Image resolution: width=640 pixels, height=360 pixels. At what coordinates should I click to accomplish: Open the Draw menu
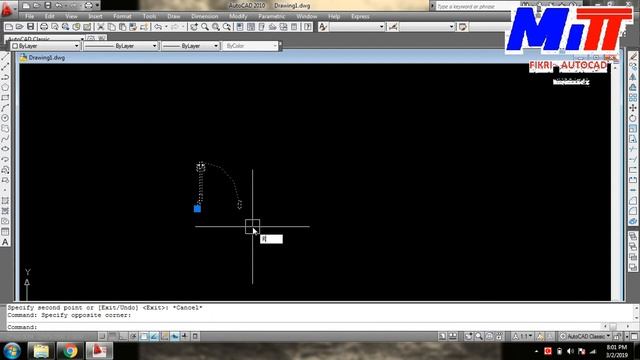(x=174, y=16)
